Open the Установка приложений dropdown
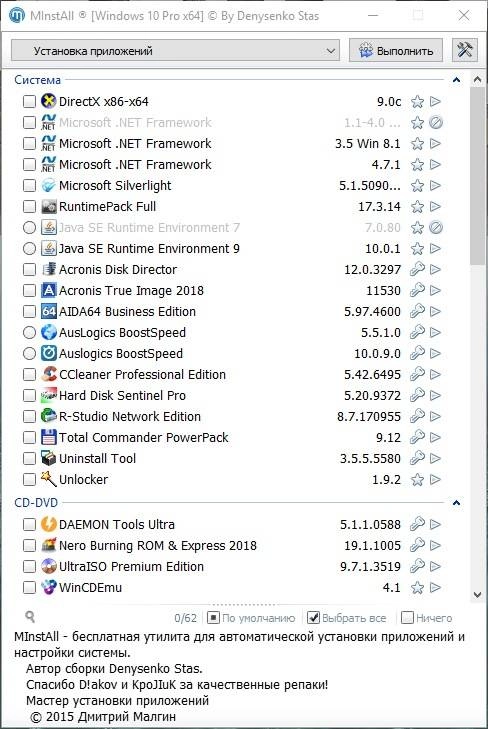This screenshot has width=488, height=729. tap(175, 50)
